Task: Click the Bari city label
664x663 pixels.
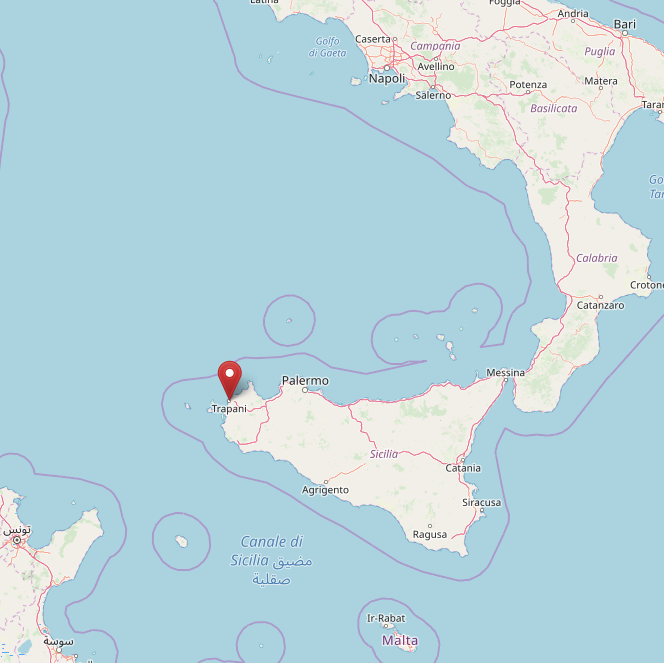Action: (625, 24)
